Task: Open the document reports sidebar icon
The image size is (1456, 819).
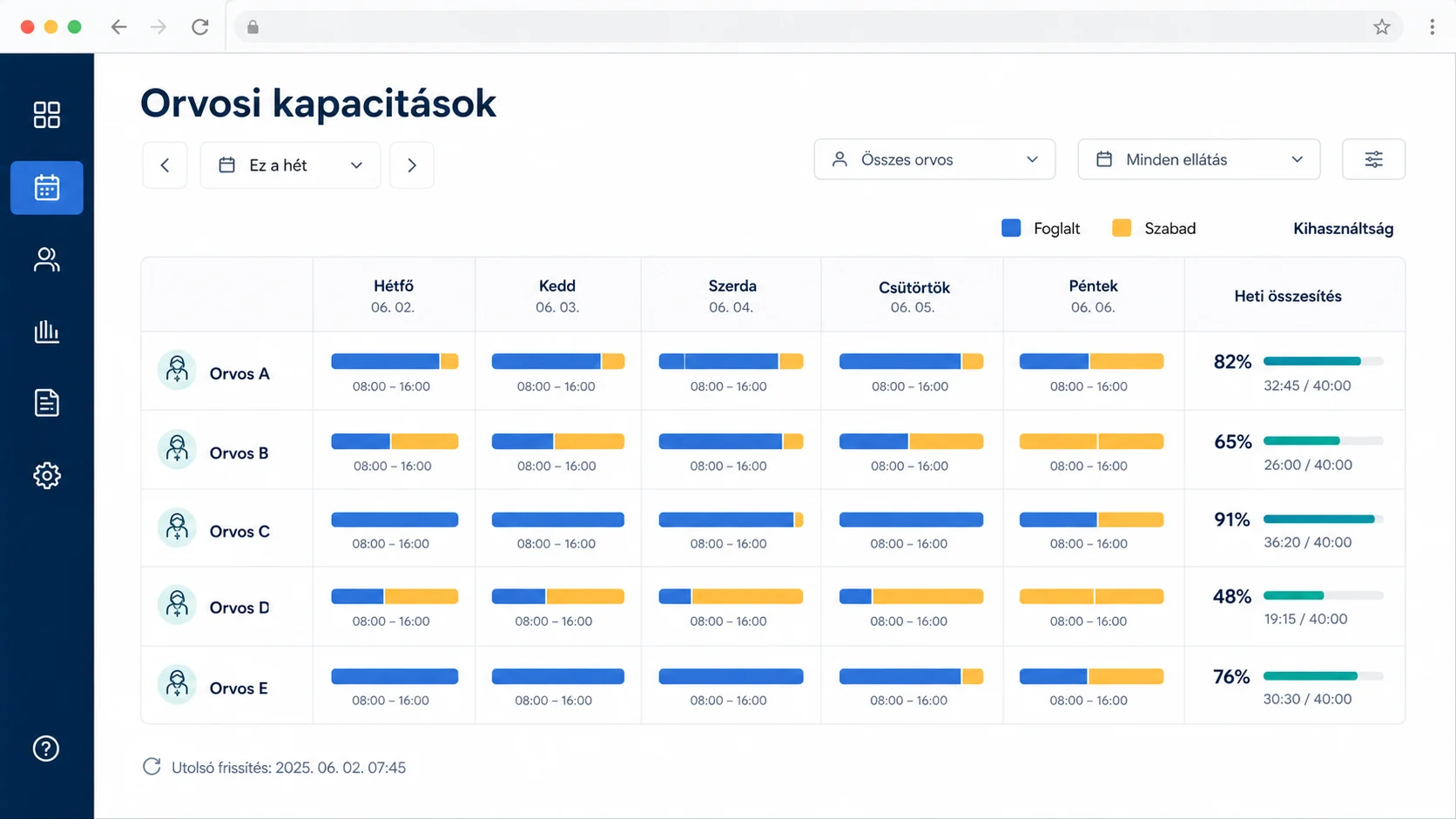Action: [x=46, y=403]
